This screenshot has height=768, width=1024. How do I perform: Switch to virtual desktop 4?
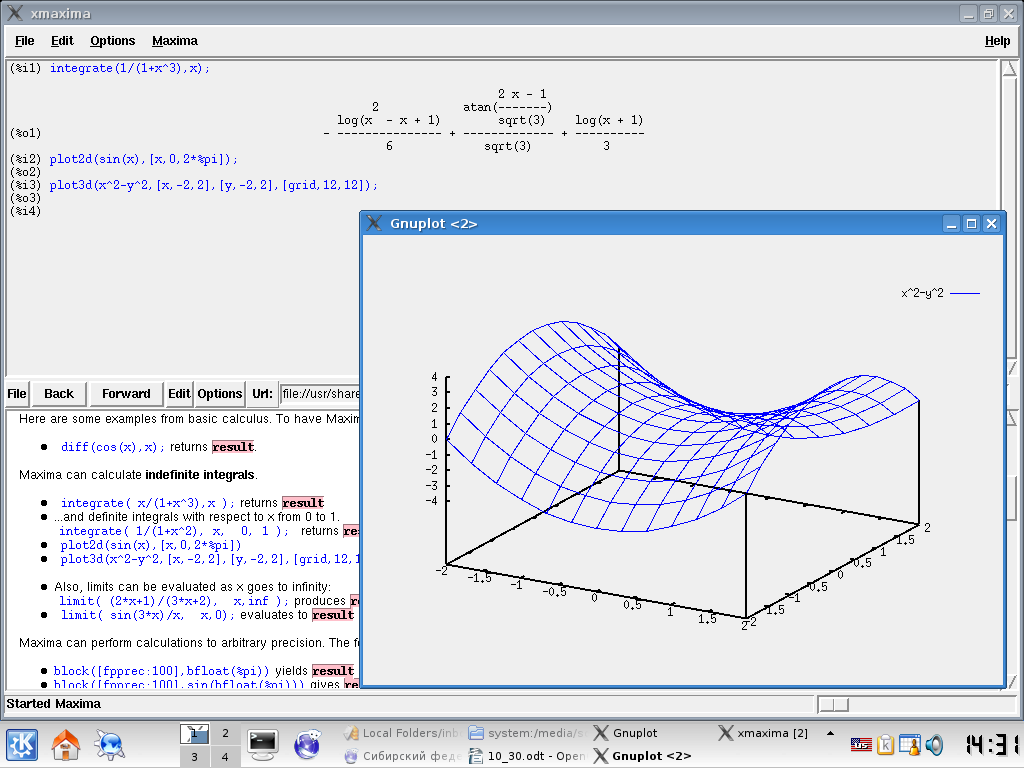(225, 757)
